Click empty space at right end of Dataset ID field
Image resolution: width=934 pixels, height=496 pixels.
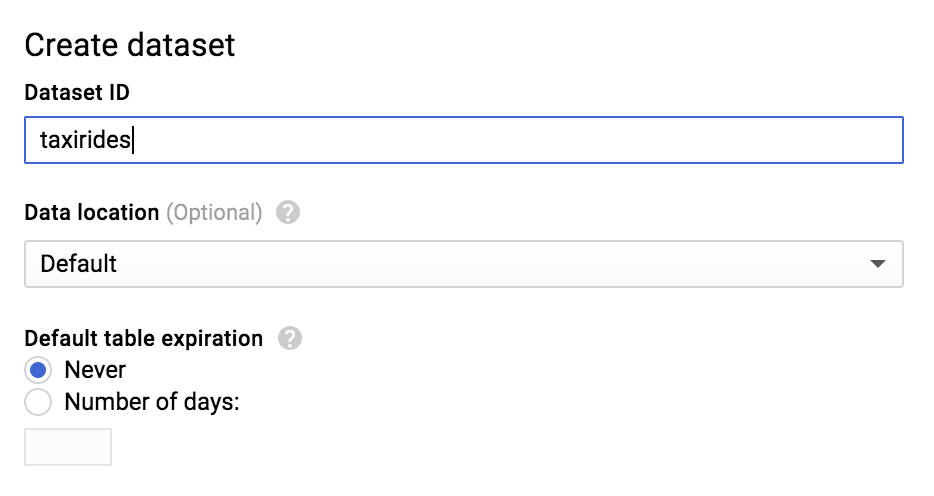point(850,140)
